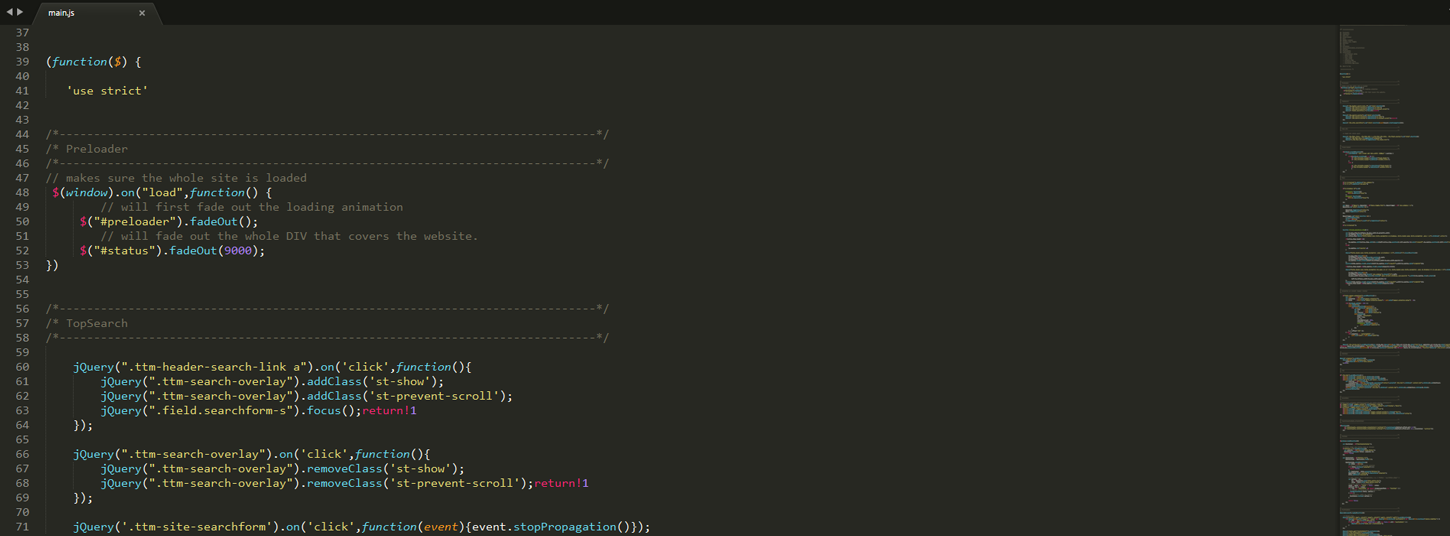Image resolution: width=1450 pixels, height=536 pixels.
Task: Click 'st-prevent-scroll' in the addClass call
Action: (x=434, y=396)
